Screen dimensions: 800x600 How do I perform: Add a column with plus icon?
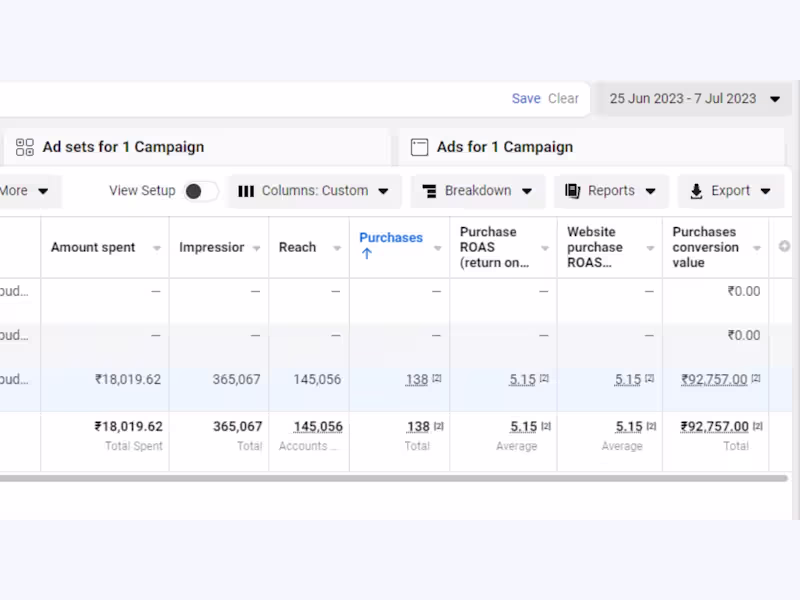tap(784, 247)
